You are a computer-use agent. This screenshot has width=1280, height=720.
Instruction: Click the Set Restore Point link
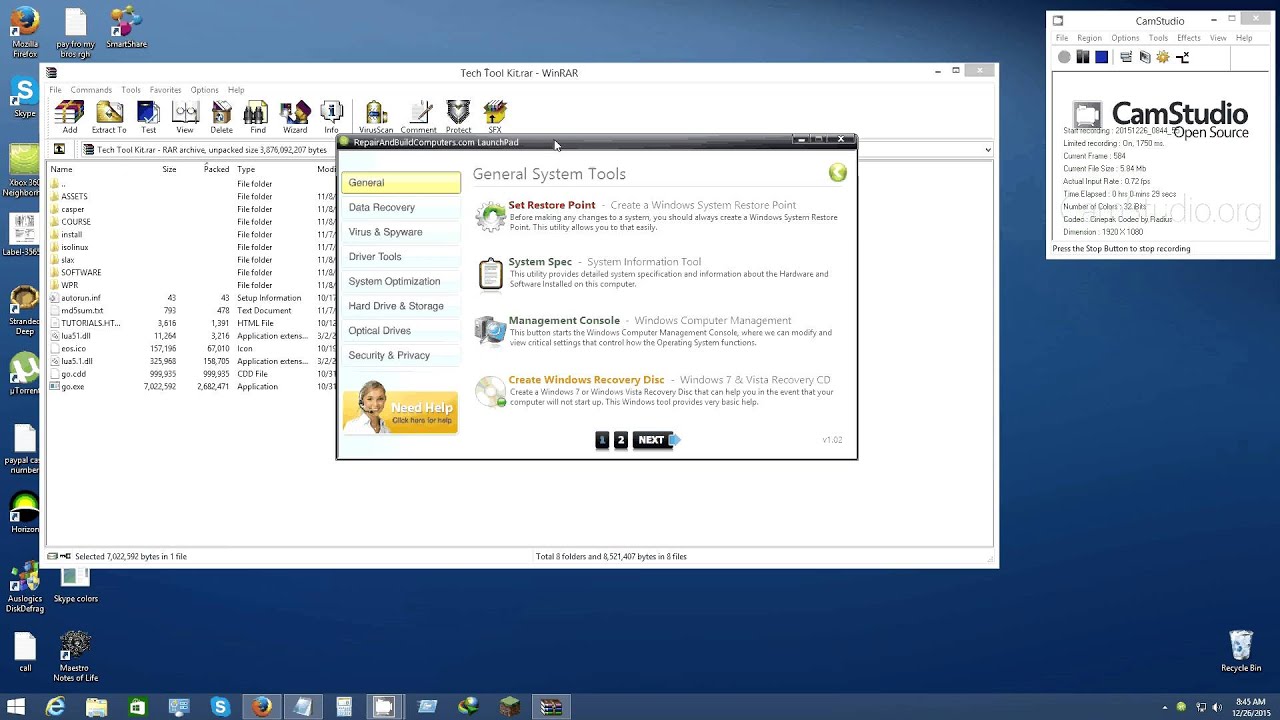click(551, 205)
